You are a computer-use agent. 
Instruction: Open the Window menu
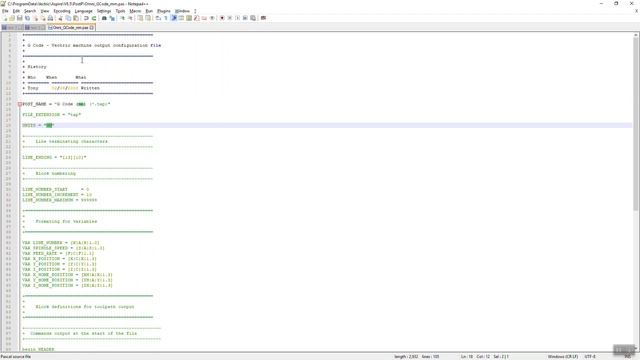pyautogui.click(x=182, y=11)
